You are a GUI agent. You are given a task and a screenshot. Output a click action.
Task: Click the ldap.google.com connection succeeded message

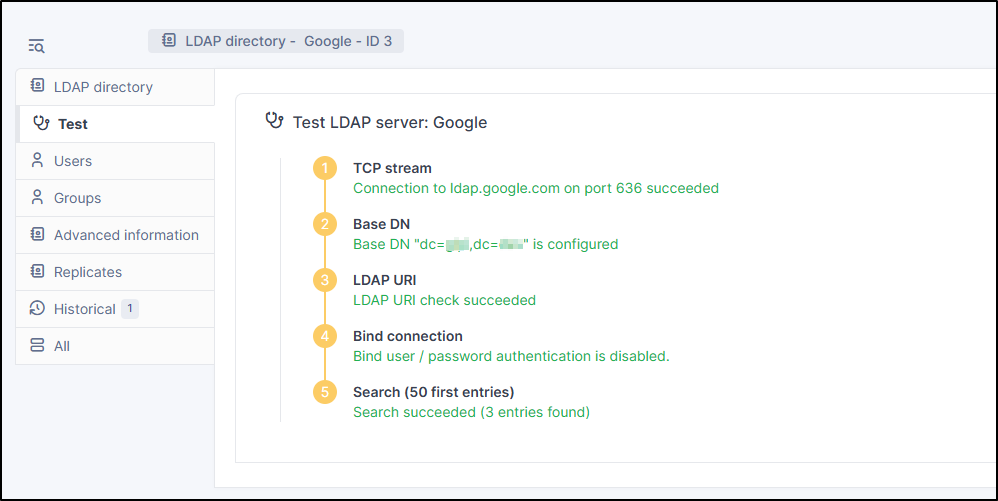(535, 188)
